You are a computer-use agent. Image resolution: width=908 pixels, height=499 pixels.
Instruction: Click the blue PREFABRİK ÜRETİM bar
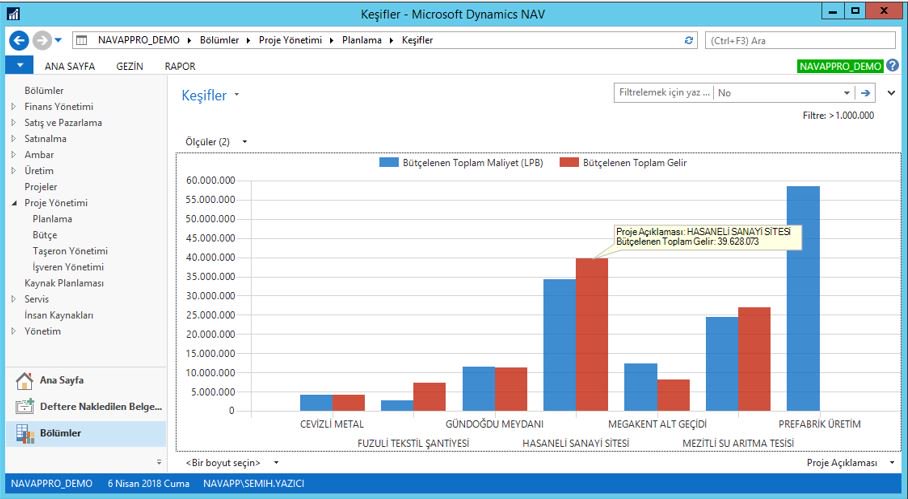coord(803,299)
